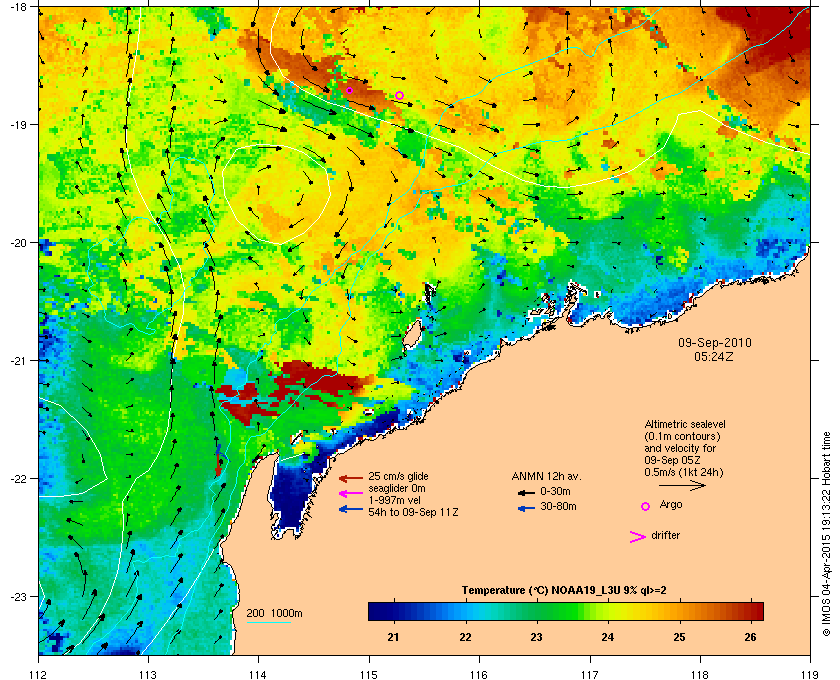
Task: Click the IMOS copyright timestamp text
Action: tap(826, 535)
